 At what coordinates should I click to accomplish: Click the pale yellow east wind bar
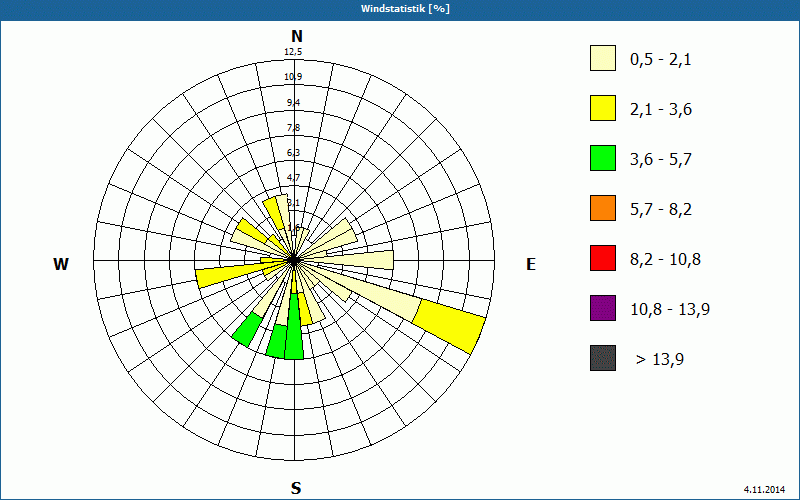tap(357, 260)
